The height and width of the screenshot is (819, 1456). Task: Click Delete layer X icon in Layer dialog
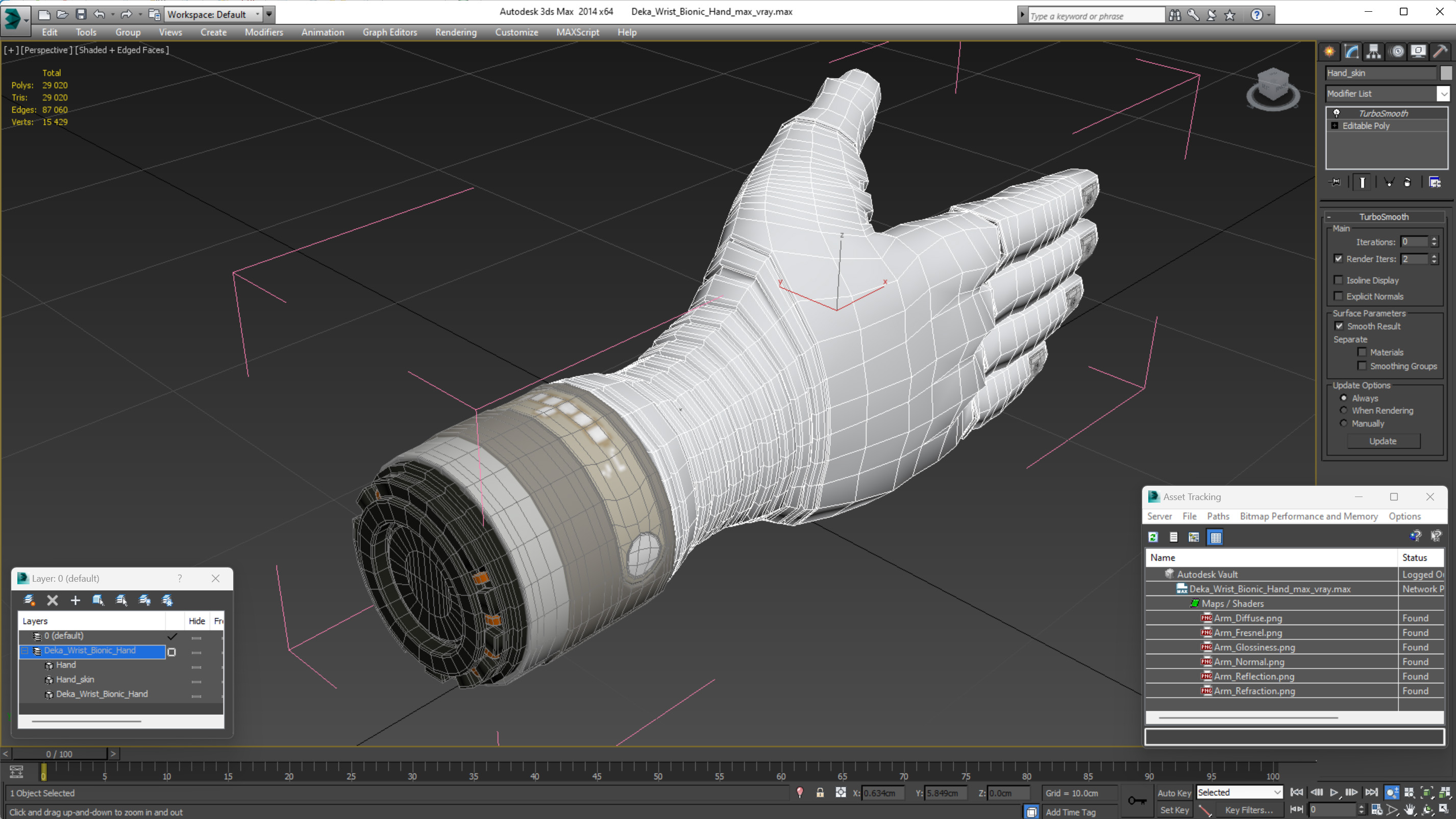coord(52,600)
